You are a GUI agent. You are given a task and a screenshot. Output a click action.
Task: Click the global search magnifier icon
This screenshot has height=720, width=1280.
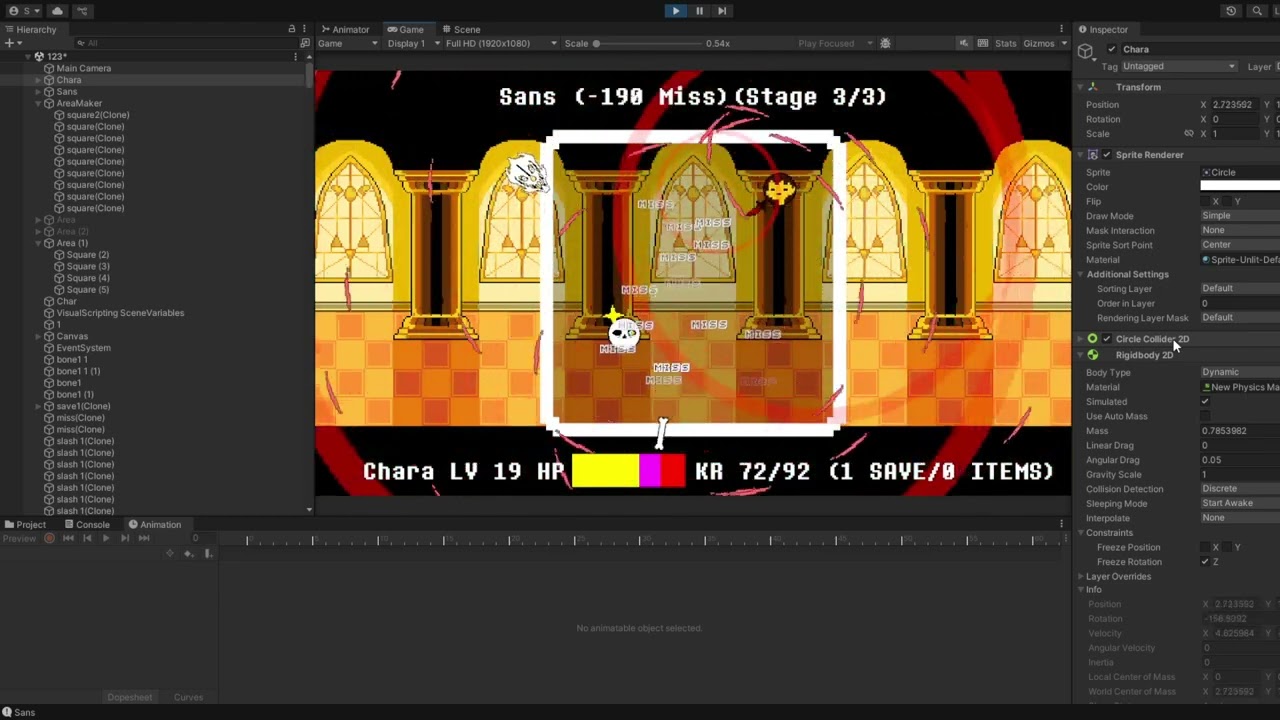point(1257,11)
